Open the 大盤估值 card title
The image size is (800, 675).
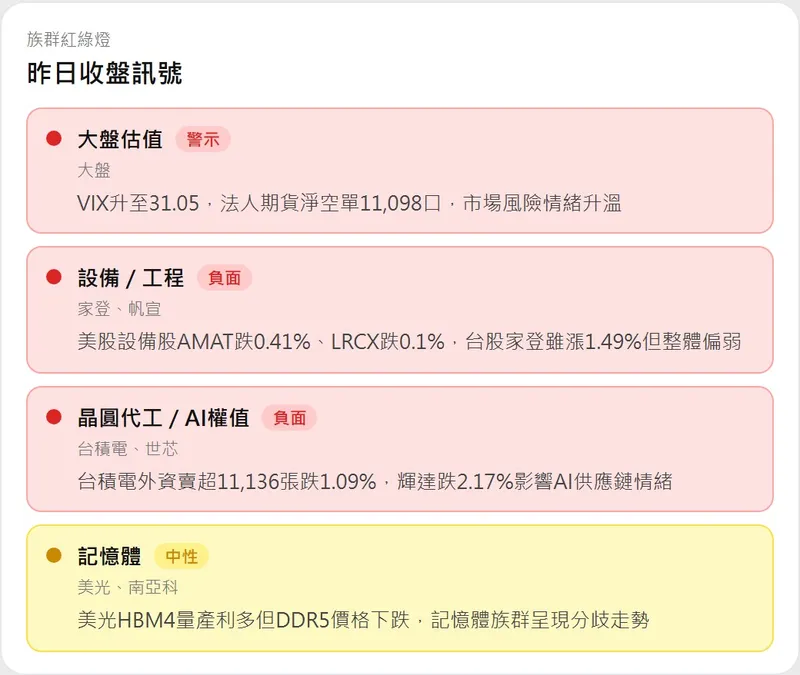(120, 139)
